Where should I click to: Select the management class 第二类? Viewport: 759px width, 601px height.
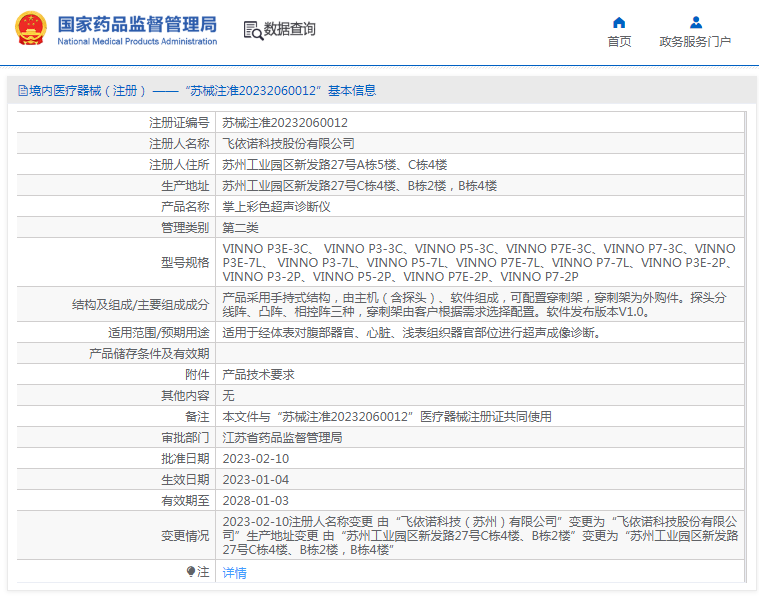coord(240,227)
